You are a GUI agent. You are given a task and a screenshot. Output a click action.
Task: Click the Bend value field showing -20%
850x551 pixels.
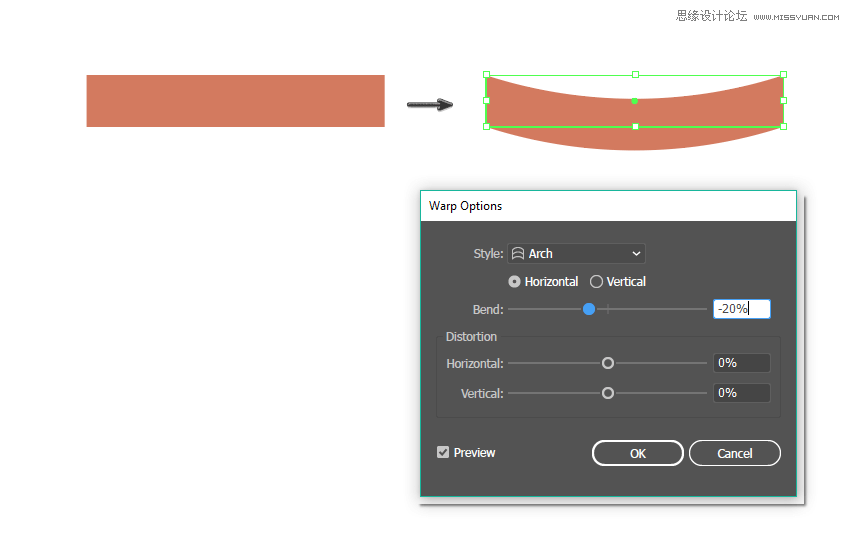coord(742,309)
